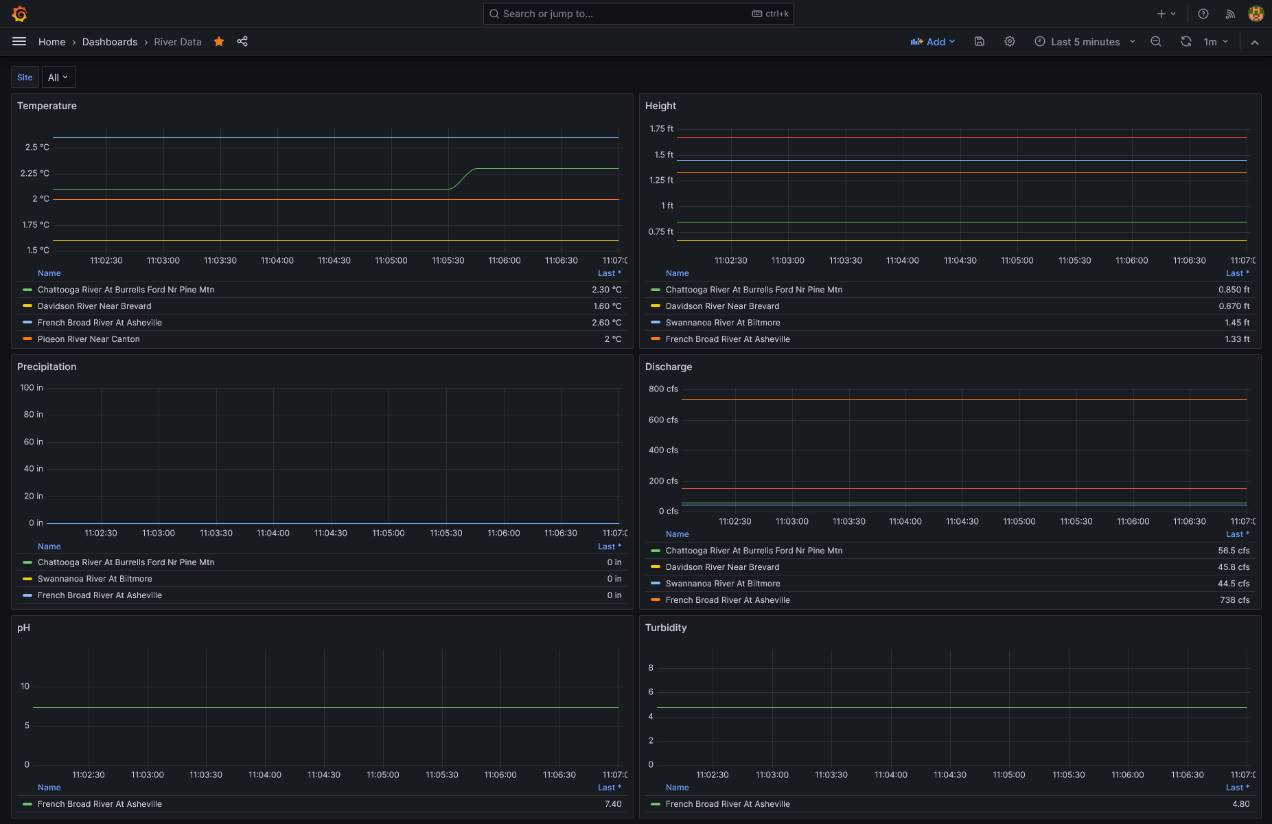The image size is (1272, 824).
Task: Unstar the River Data dashboard
Action: (x=219, y=42)
